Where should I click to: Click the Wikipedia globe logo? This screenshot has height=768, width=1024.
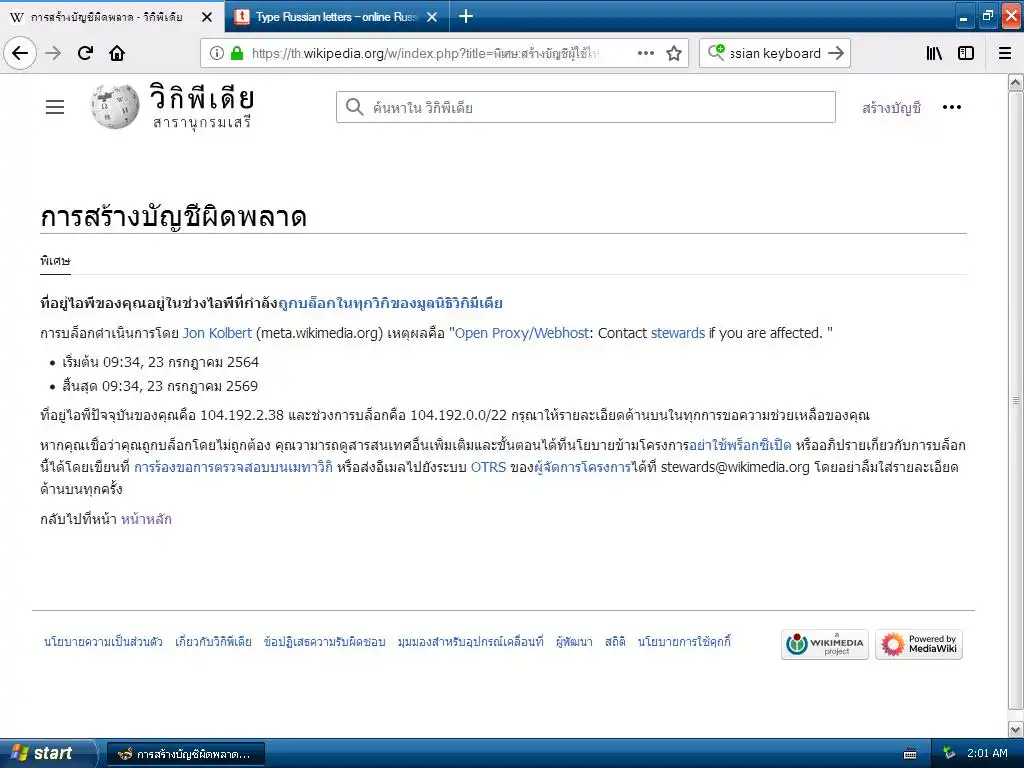(x=115, y=106)
